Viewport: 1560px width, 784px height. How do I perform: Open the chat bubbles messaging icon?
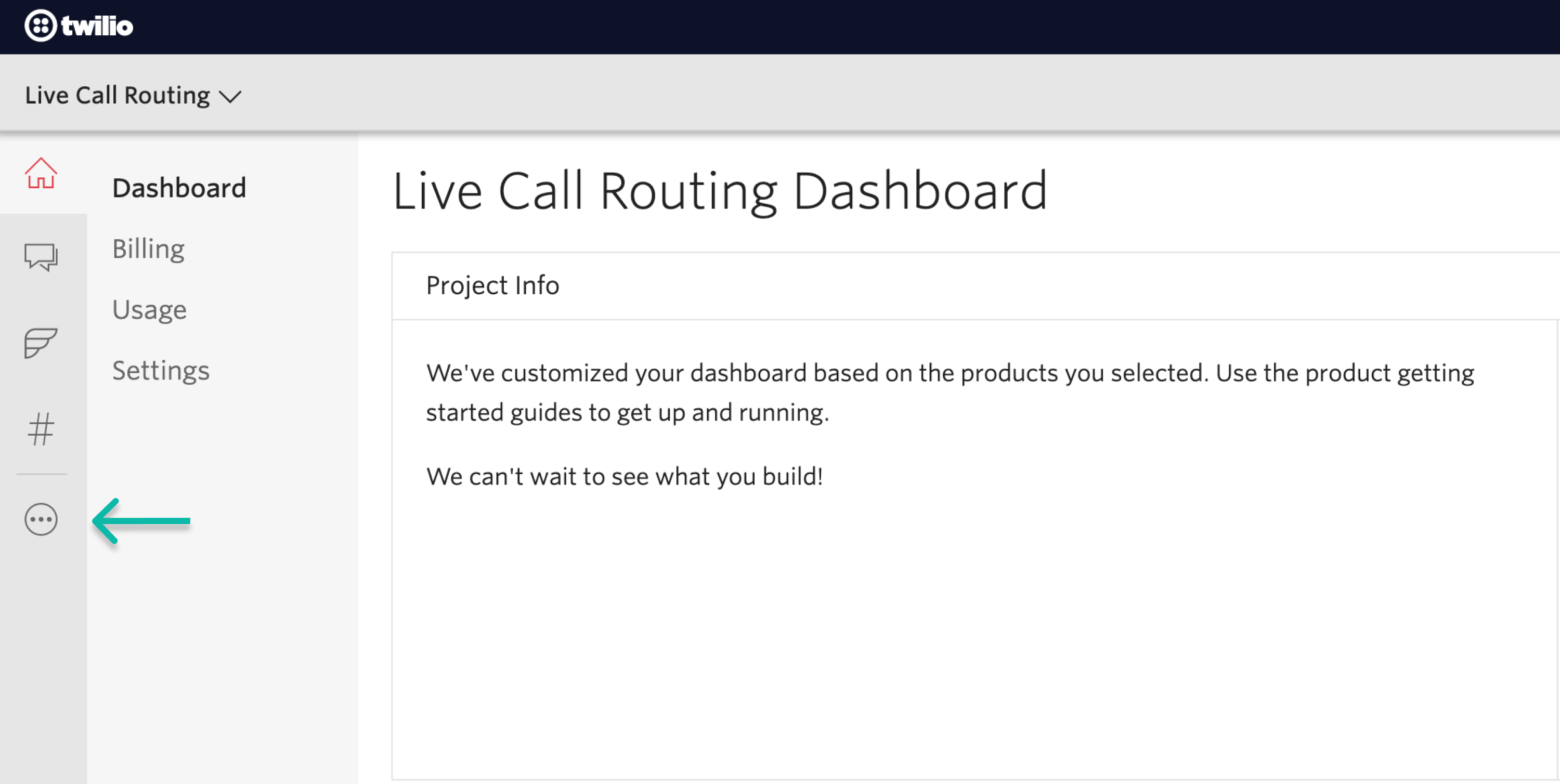(41, 257)
